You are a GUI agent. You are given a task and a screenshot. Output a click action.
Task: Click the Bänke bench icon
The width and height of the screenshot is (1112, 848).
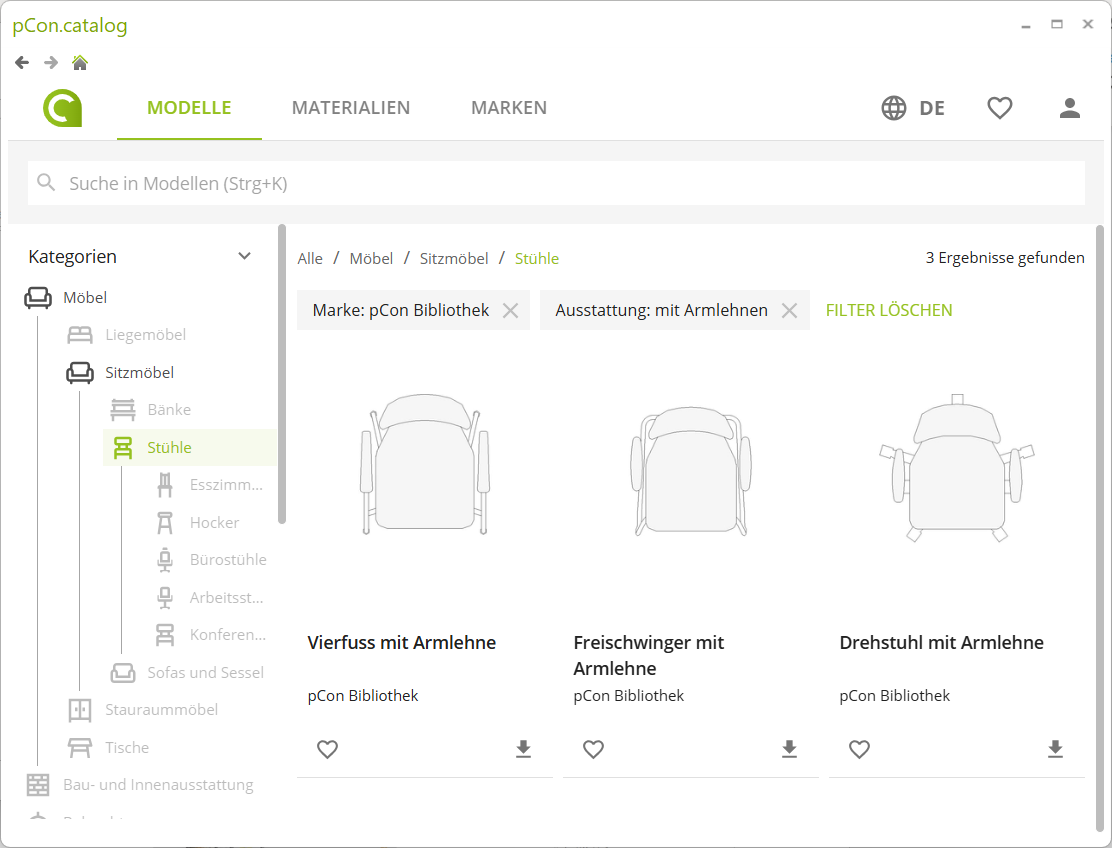click(x=123, y=410)
